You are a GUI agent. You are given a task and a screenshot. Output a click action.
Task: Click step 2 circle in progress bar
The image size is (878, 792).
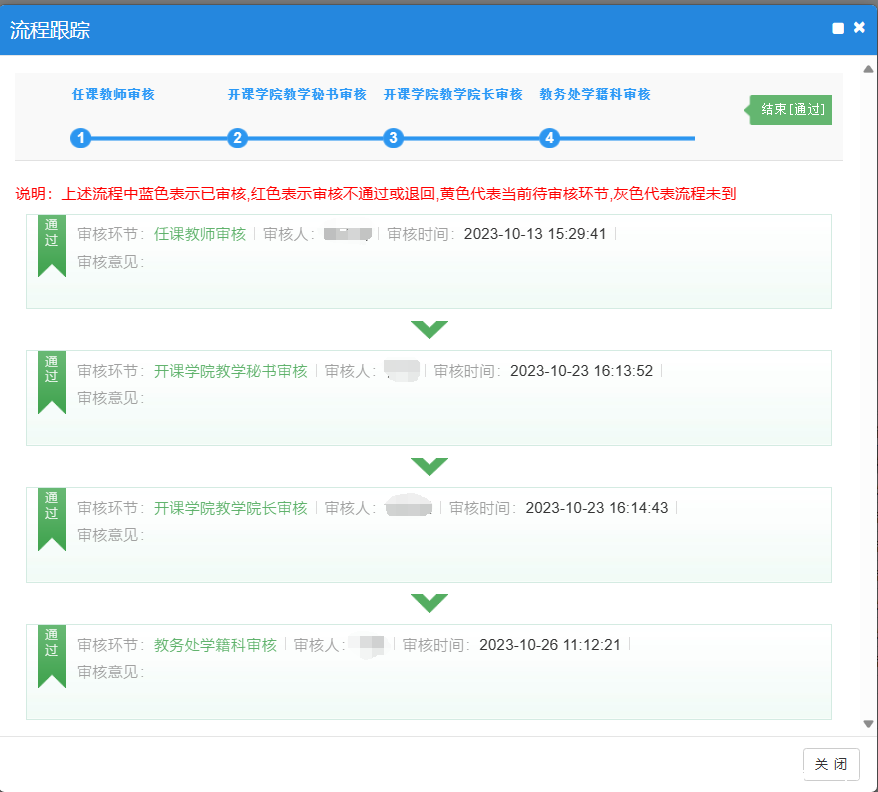(x=237, y=138)
